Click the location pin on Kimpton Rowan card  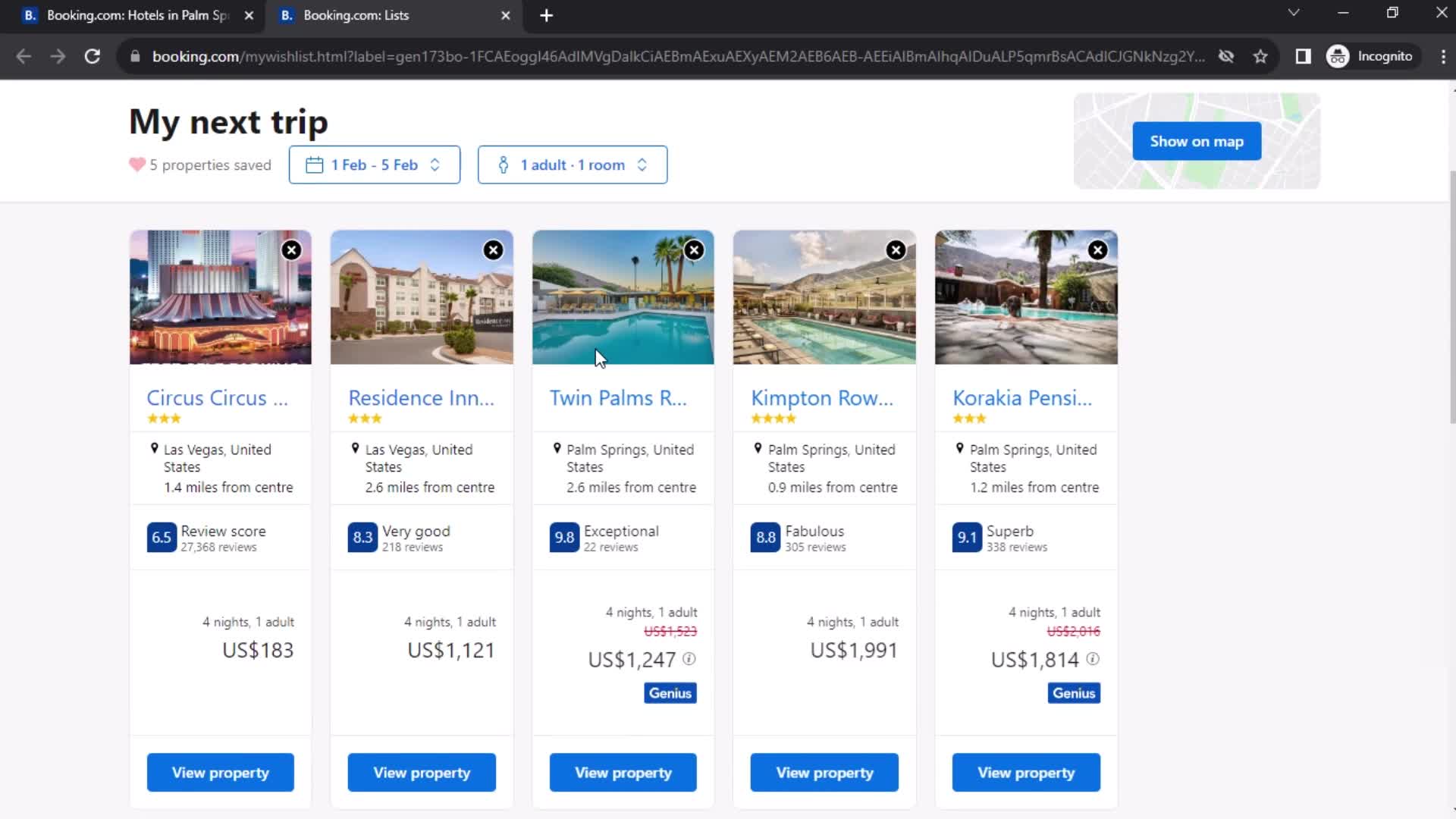pyautogui.click(x=758, y=448)
